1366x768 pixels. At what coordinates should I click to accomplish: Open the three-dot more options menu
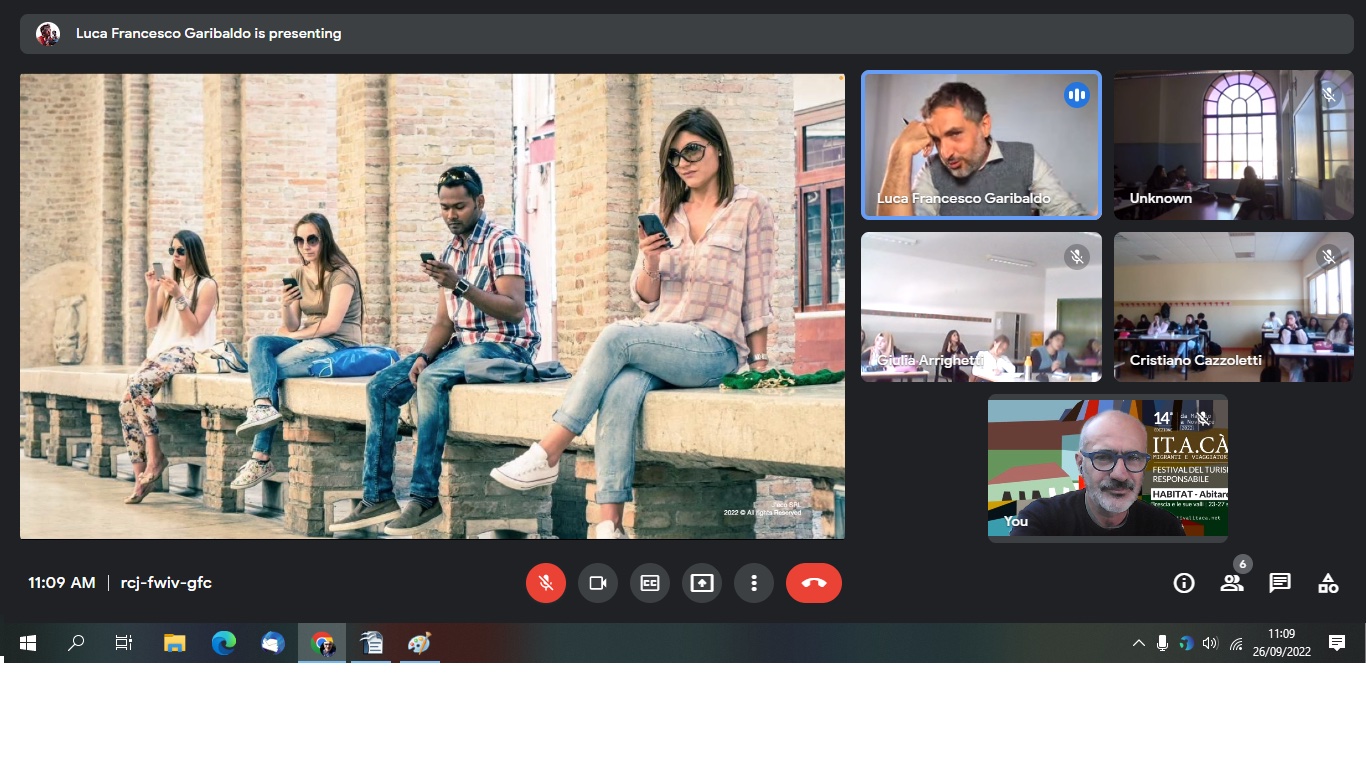coord(754,583)
